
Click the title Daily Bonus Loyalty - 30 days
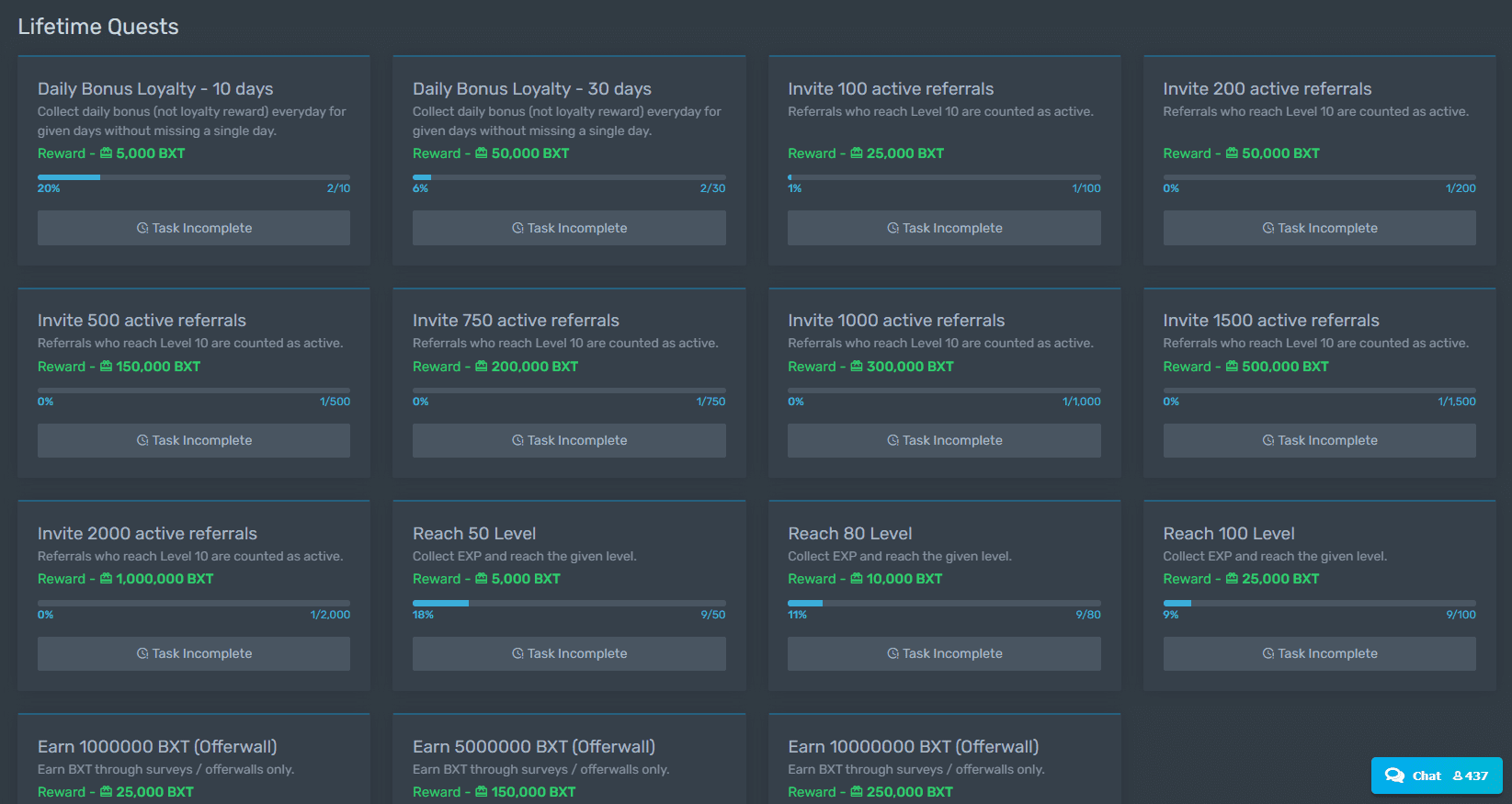click(532, 89)
